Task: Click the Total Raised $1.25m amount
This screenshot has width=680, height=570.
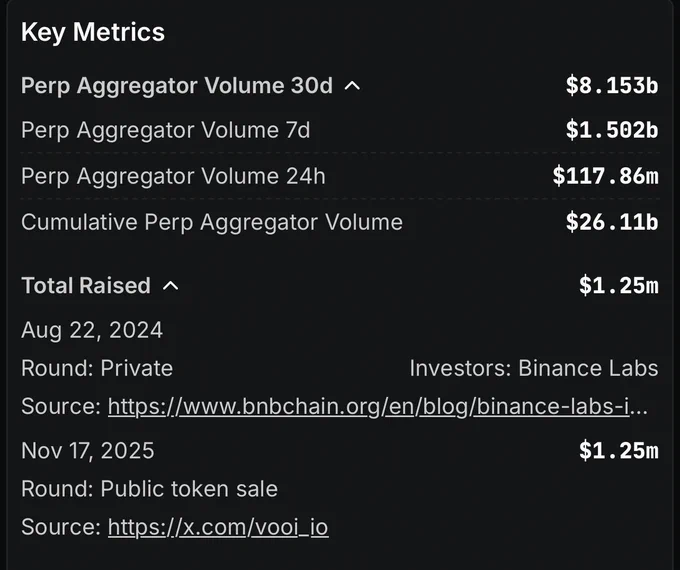Action: click(x=619, y=285)
